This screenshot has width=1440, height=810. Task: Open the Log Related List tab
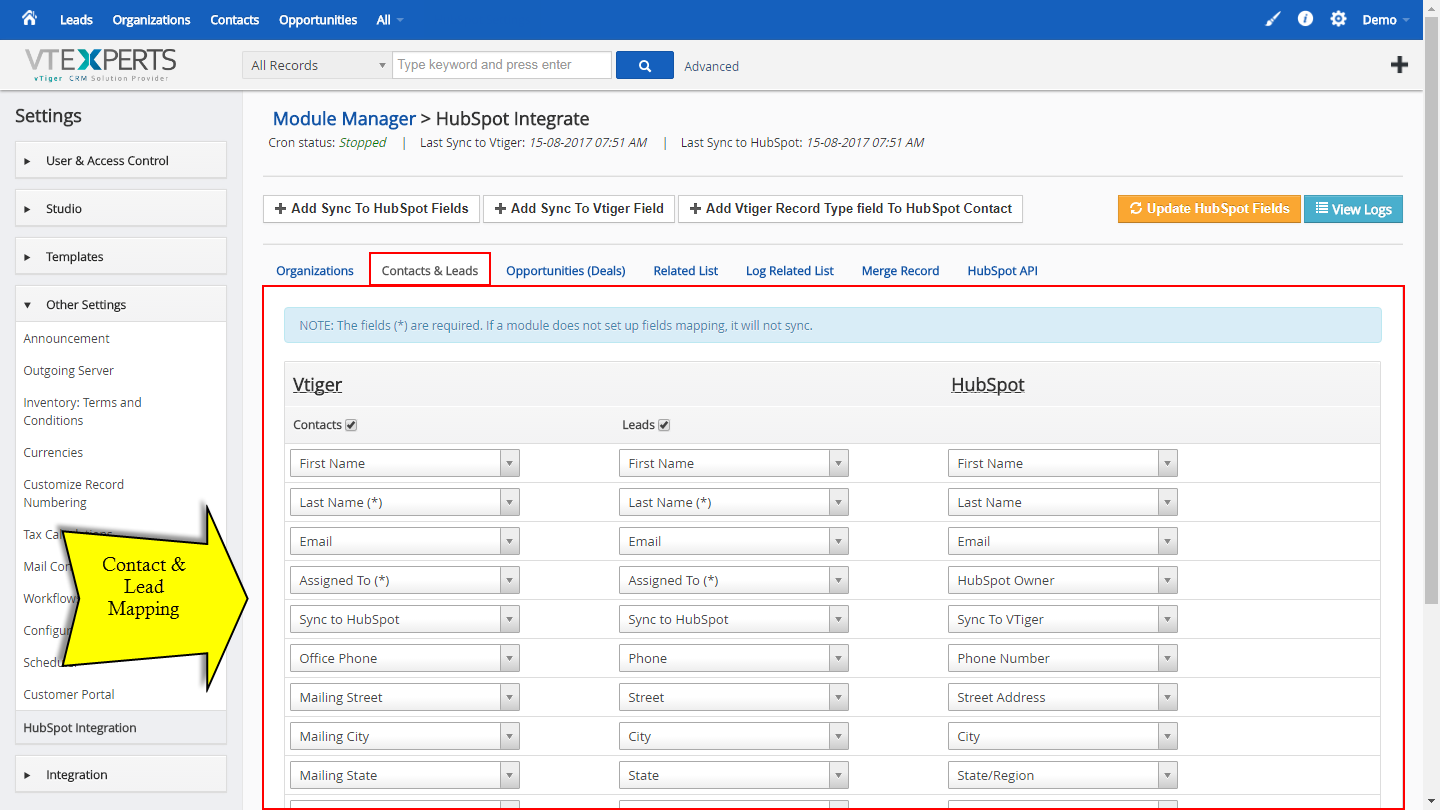coord(790,270)
